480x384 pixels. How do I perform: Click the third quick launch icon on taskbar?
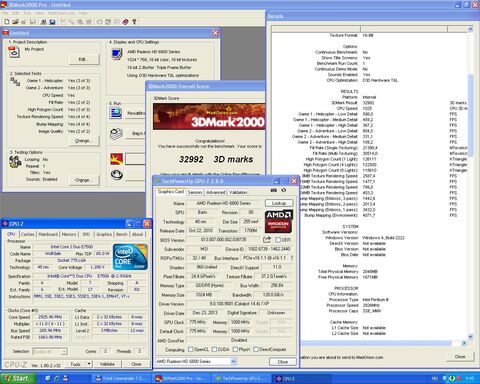click(x=65, y=378)
